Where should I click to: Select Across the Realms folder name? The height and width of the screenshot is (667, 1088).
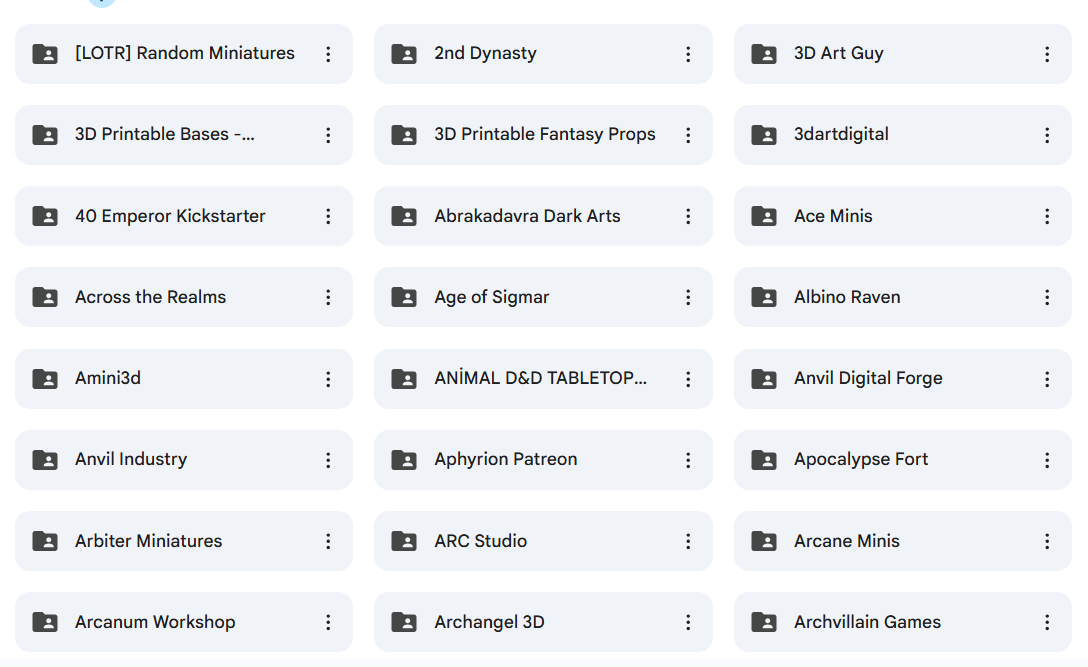[x=151, y=297]
